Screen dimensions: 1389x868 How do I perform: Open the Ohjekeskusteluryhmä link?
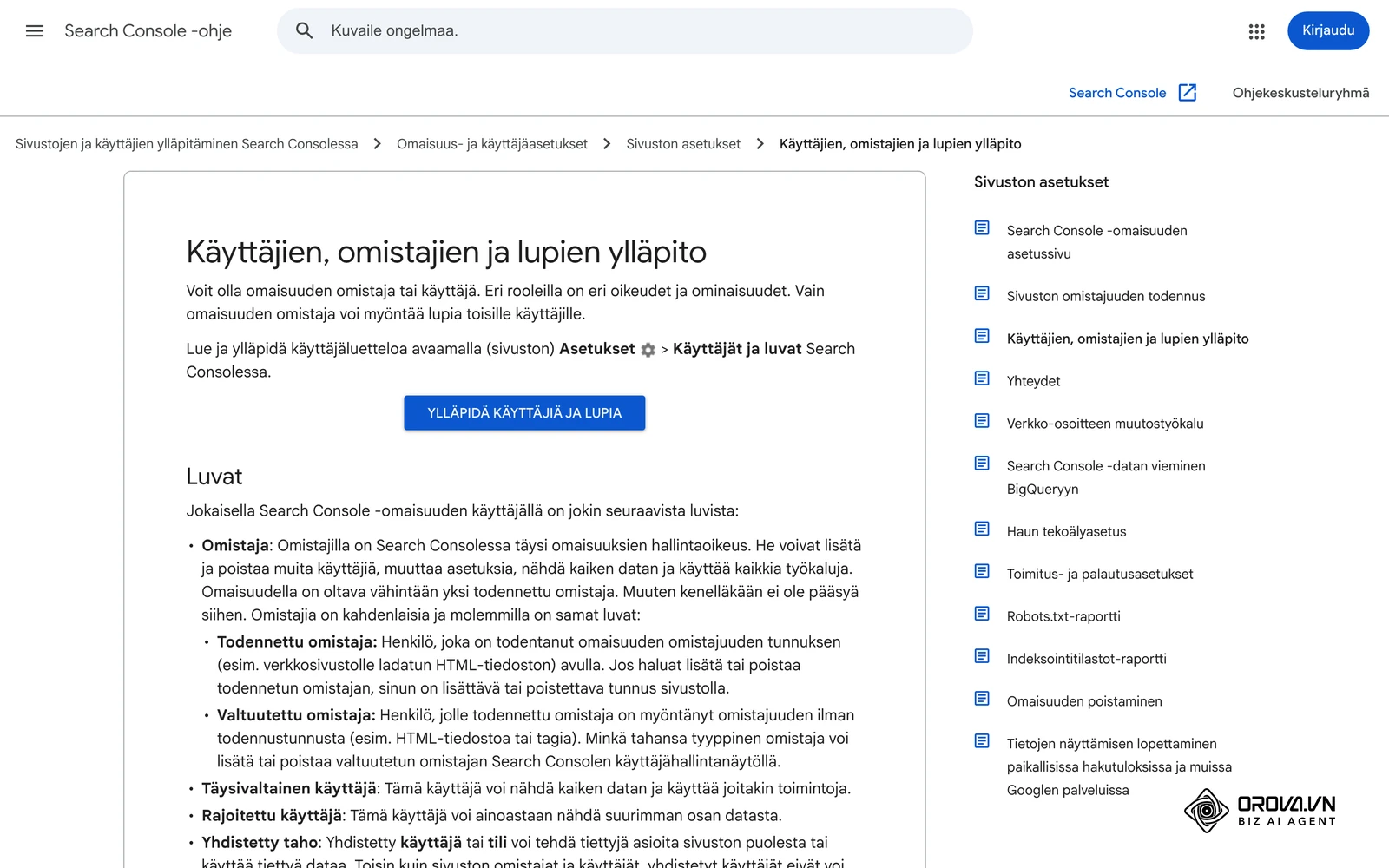point(1300,93)
